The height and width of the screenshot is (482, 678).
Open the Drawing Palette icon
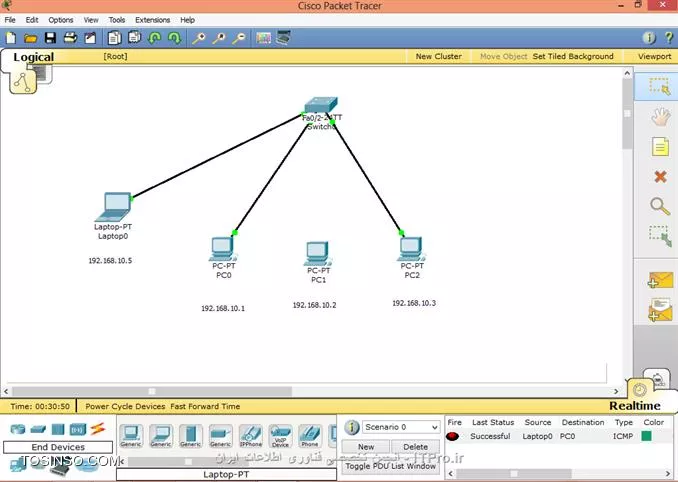[263, 38]
